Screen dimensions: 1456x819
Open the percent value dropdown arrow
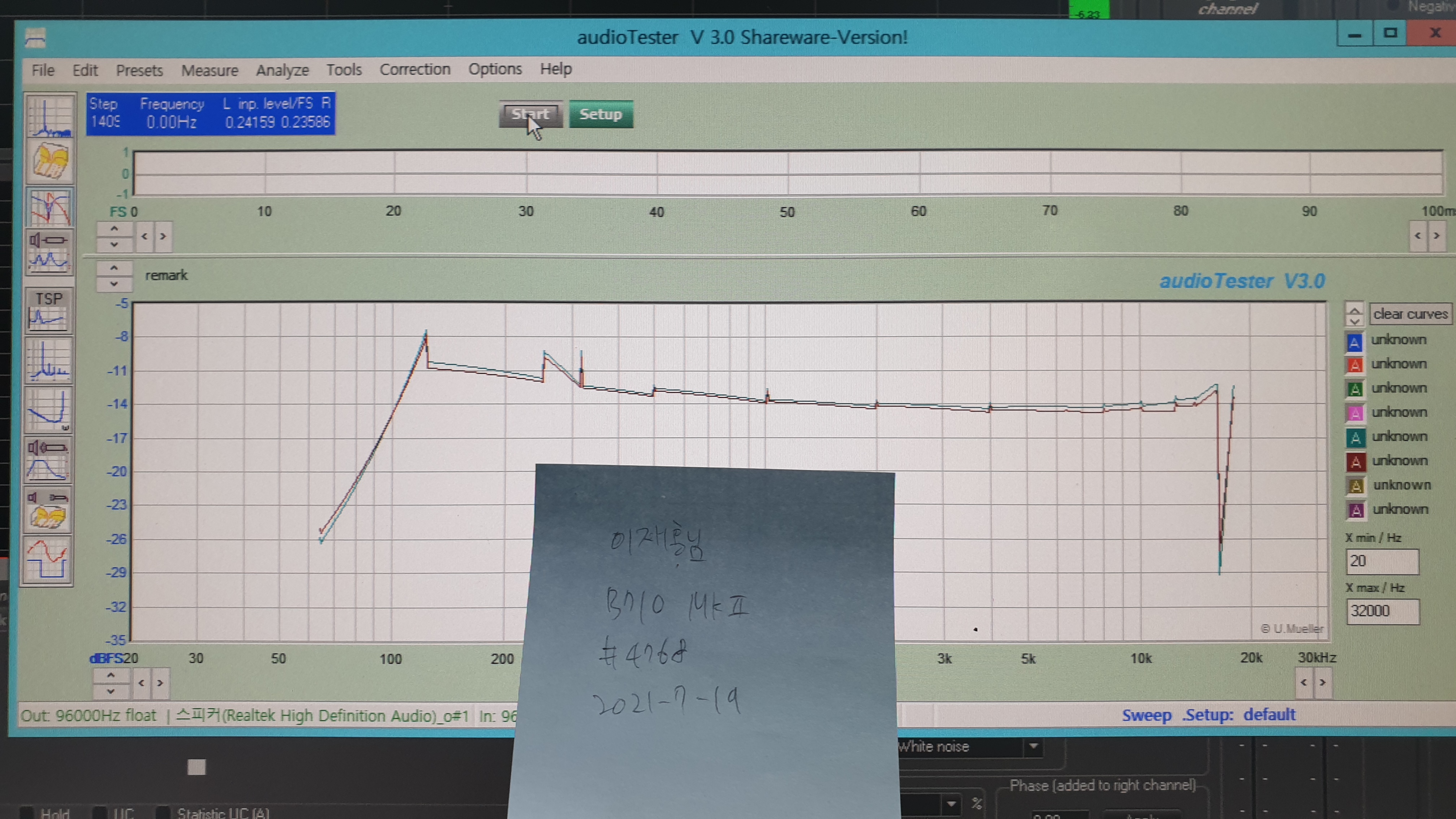point(951,803)
